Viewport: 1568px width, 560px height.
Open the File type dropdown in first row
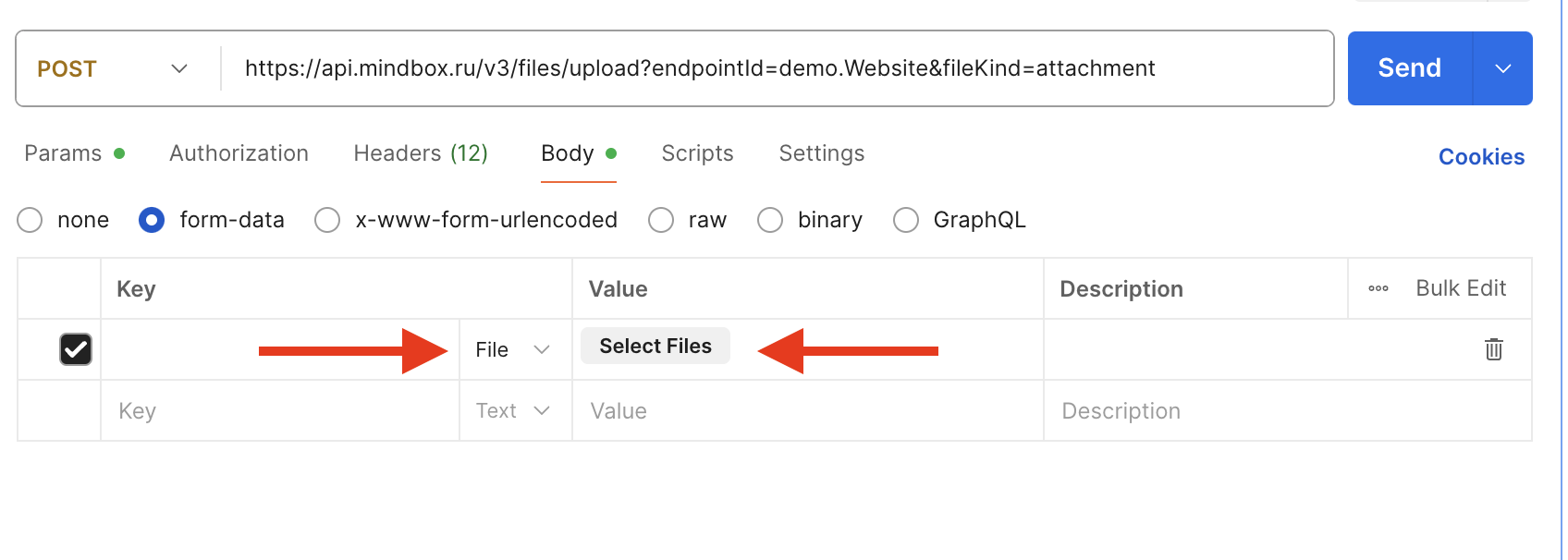pyautogui.click(x=513, y=349)
